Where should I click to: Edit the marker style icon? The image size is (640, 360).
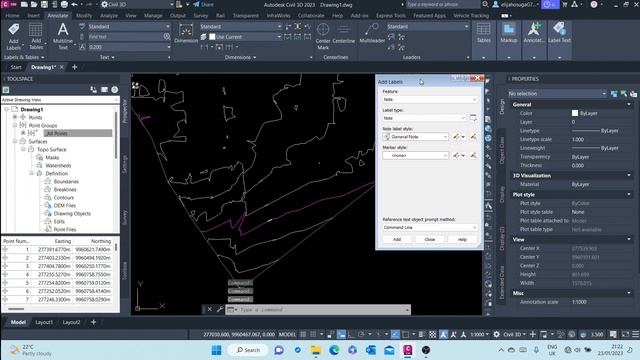pyautogui.click(x=456, y=156)
